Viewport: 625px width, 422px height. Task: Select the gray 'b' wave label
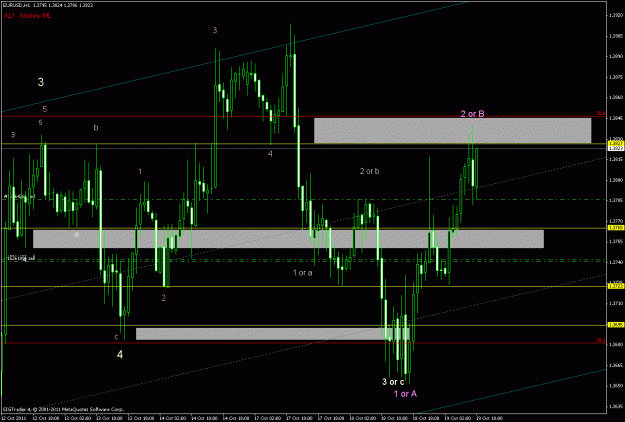[96, 128]
